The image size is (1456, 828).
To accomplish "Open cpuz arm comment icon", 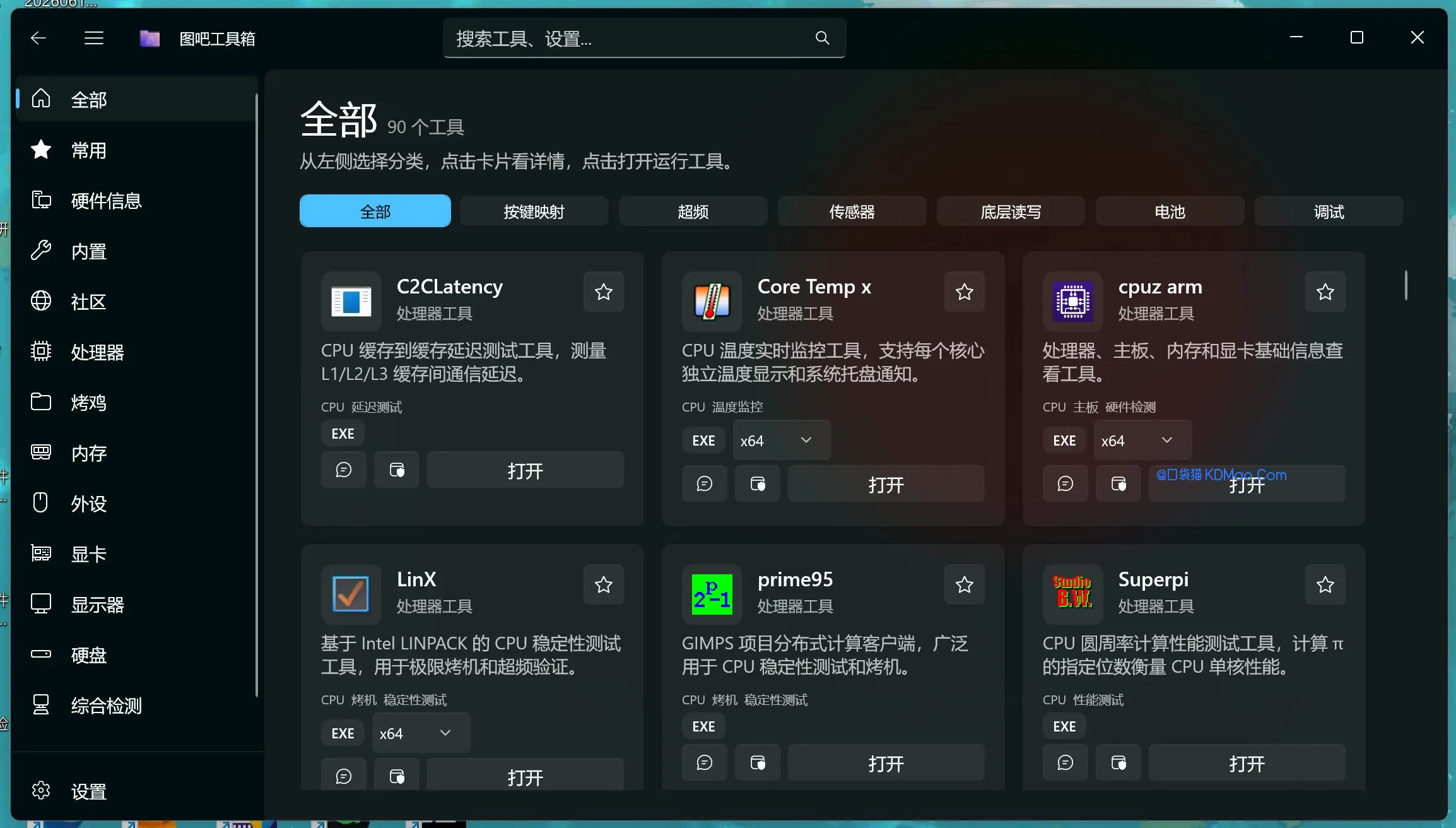I will tap(1066, 483).
